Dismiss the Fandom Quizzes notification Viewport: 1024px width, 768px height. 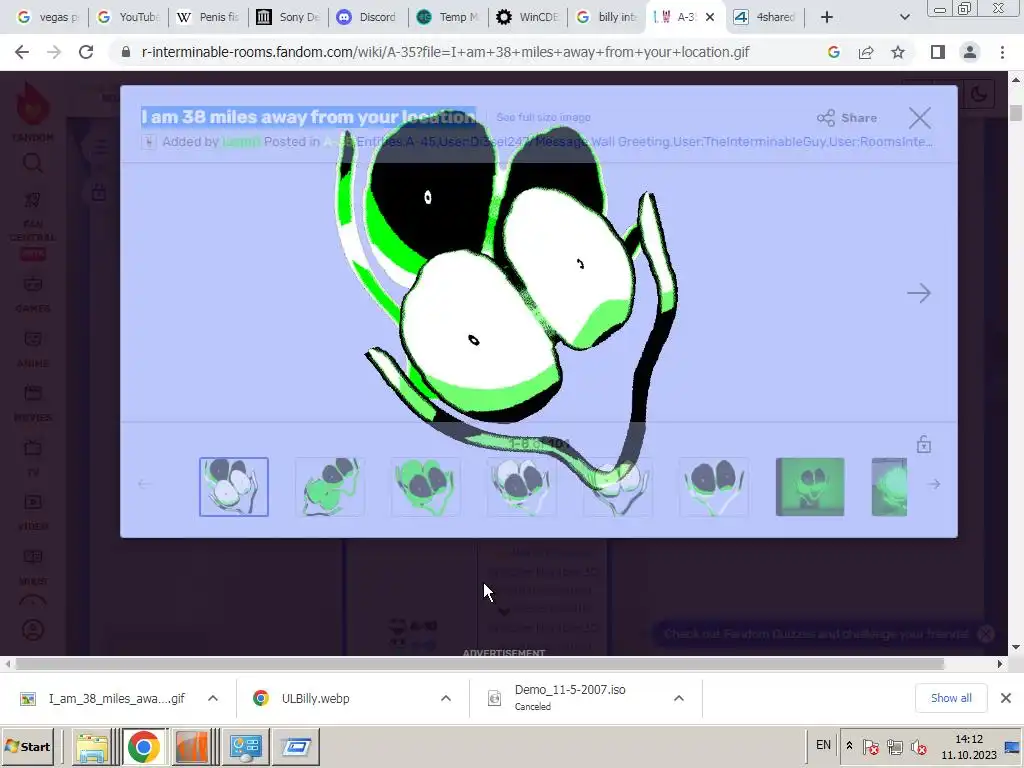point(986,633)
